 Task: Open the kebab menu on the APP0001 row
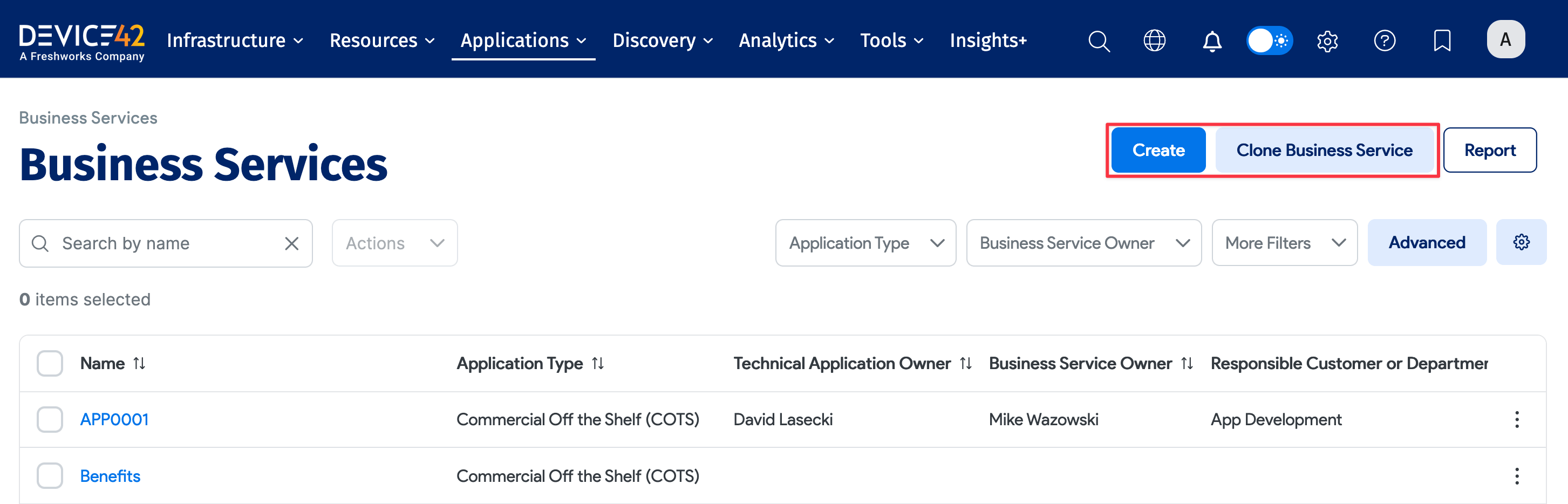point(1517,419)
